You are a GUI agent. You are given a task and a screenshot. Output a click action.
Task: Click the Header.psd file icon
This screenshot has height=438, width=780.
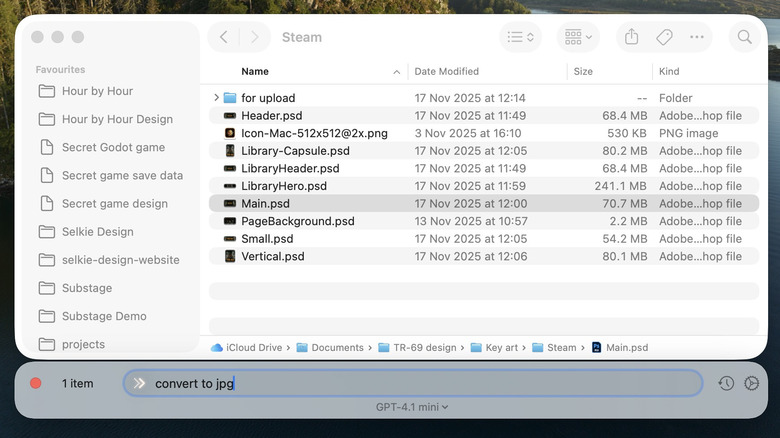[x=230, y=115]
